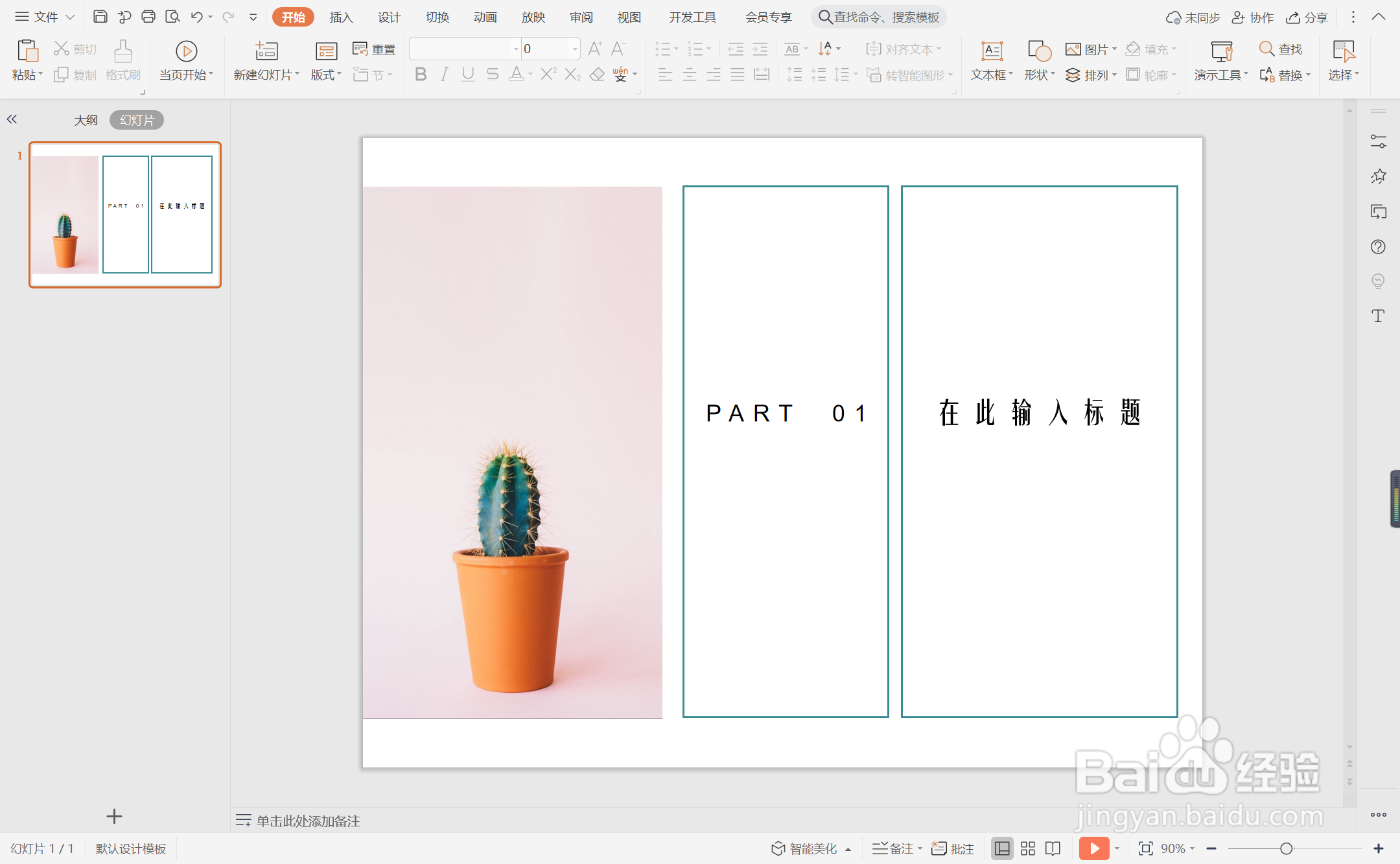Click the zoom in plus button
This screenshot has width=1400, height=864.
[x=1379, y=848]
